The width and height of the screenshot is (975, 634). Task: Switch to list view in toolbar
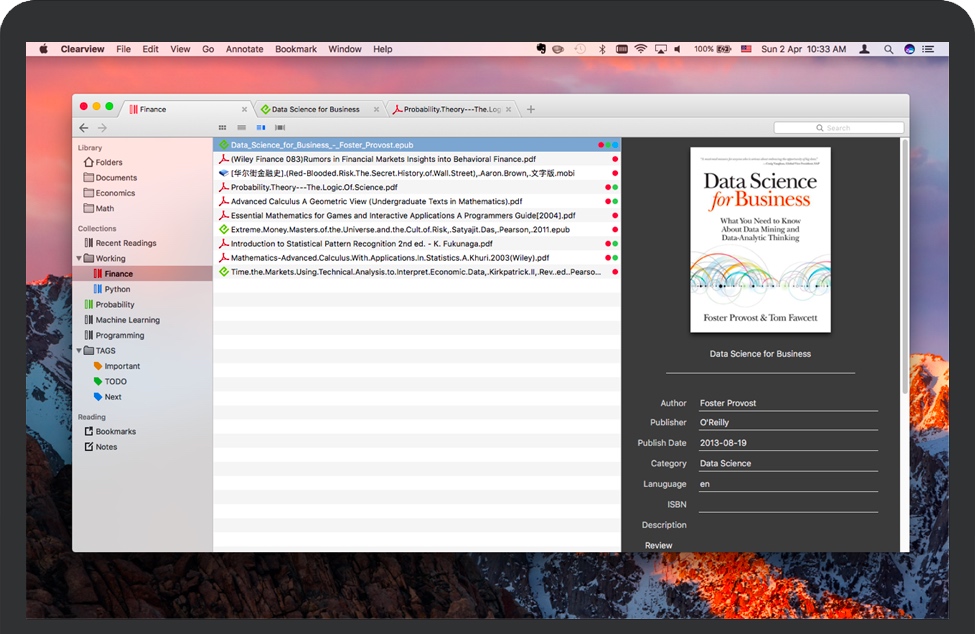[x=241, y=128]
